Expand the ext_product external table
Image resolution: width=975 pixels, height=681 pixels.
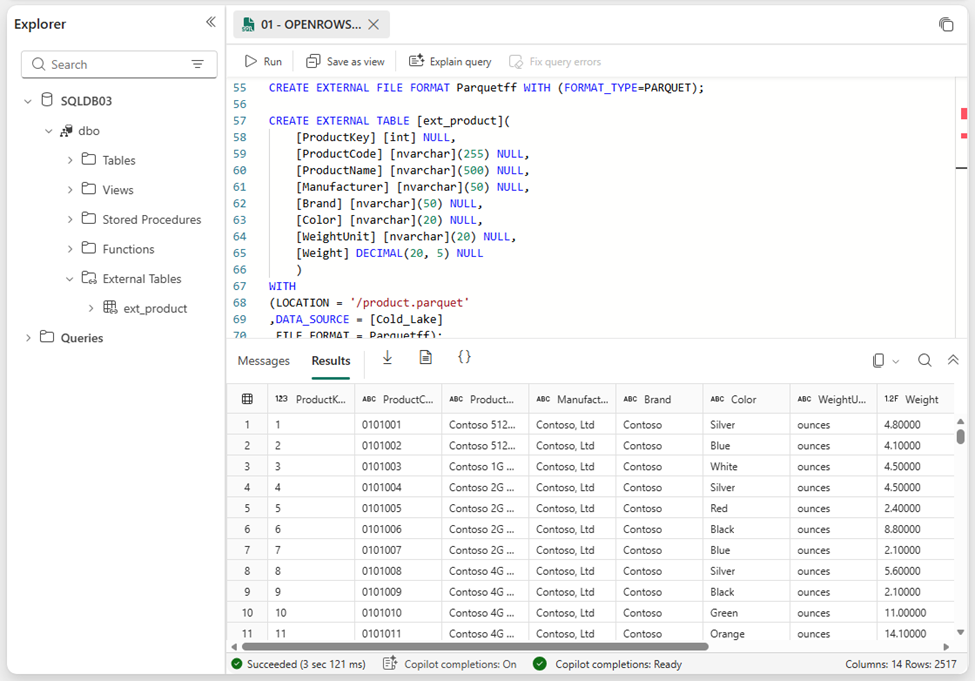pos(91,308)
